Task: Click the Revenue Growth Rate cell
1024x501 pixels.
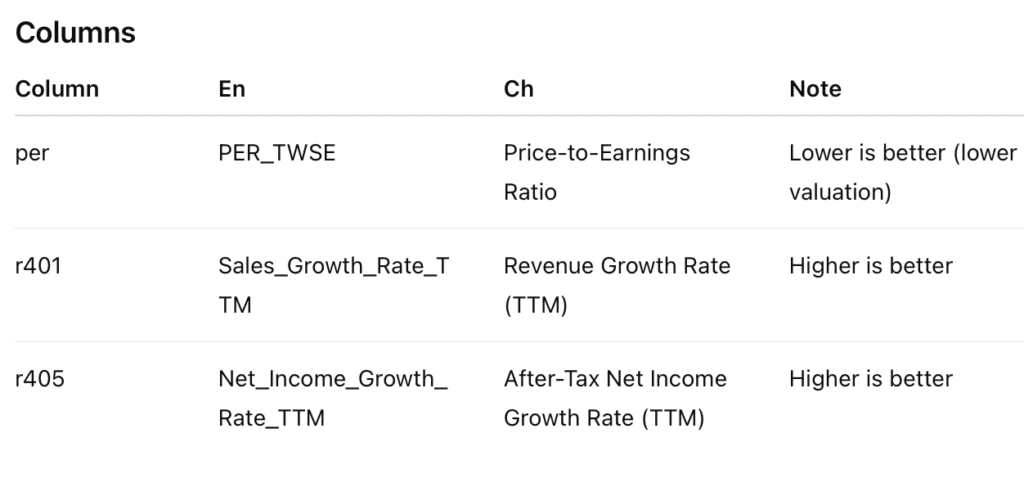Action: (x=616, y=267)
